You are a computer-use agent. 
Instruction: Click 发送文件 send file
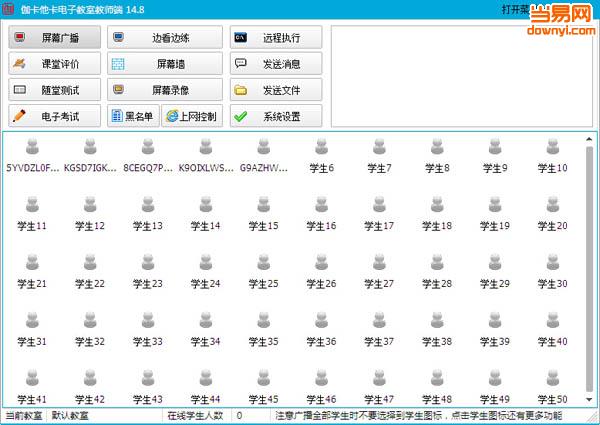[x=276, y=90]
